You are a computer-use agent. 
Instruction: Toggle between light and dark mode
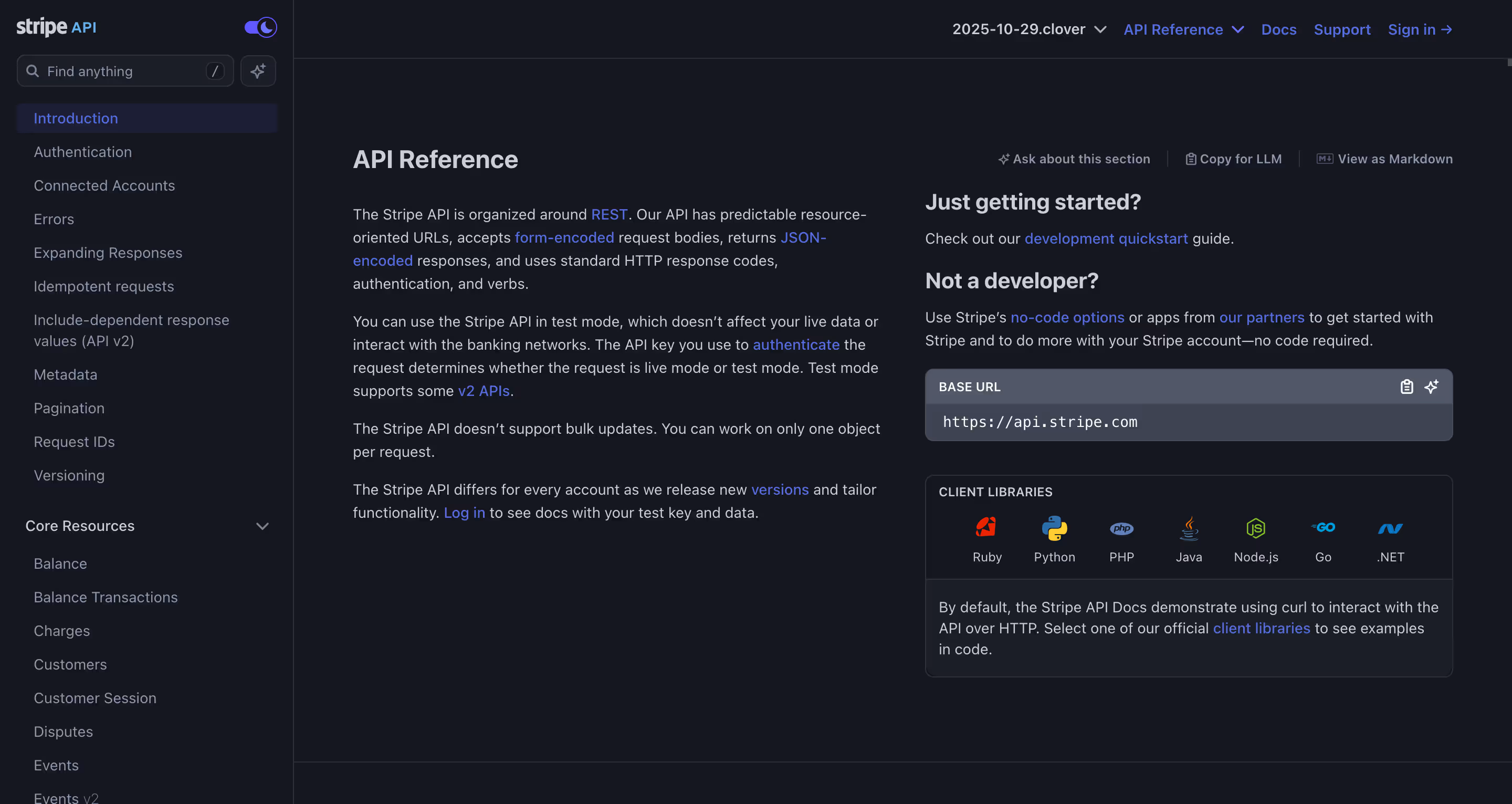click(260, 27)
